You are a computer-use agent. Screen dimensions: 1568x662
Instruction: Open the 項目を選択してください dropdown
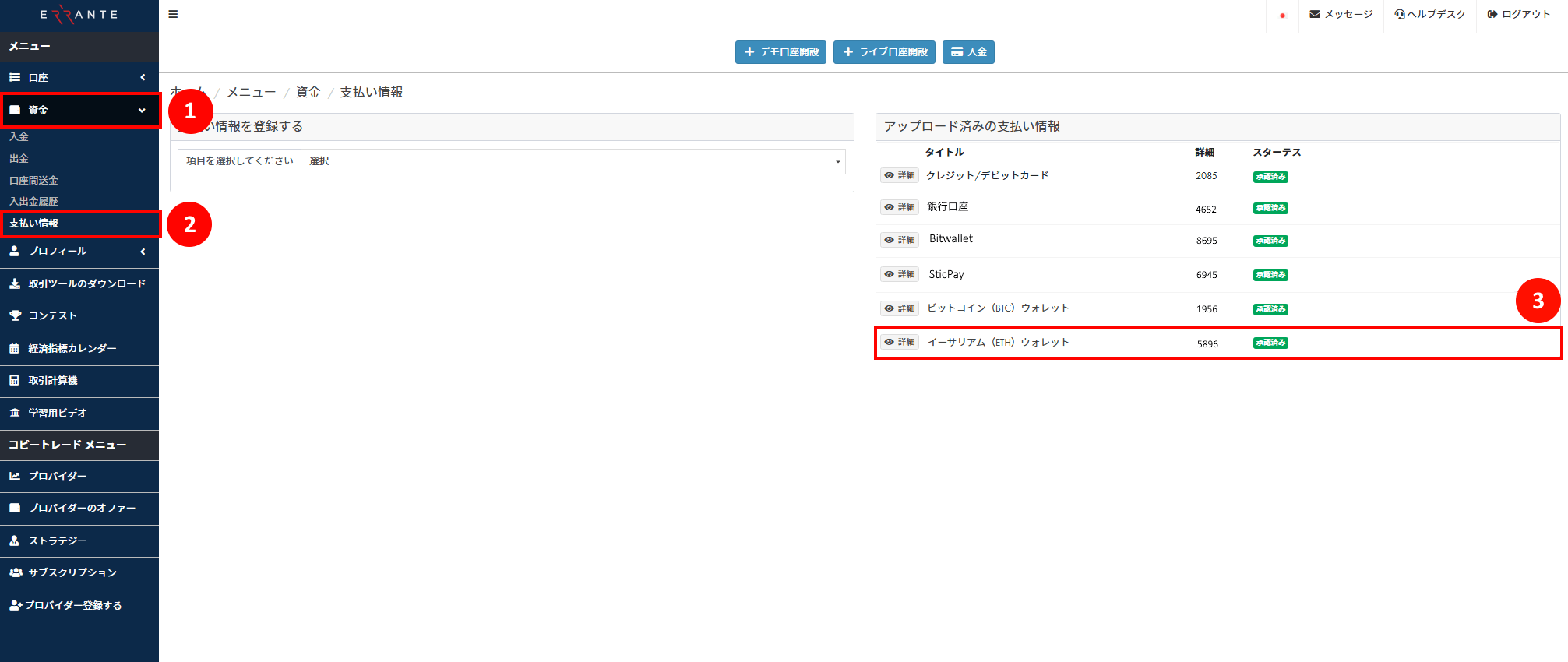pos(573,161)
